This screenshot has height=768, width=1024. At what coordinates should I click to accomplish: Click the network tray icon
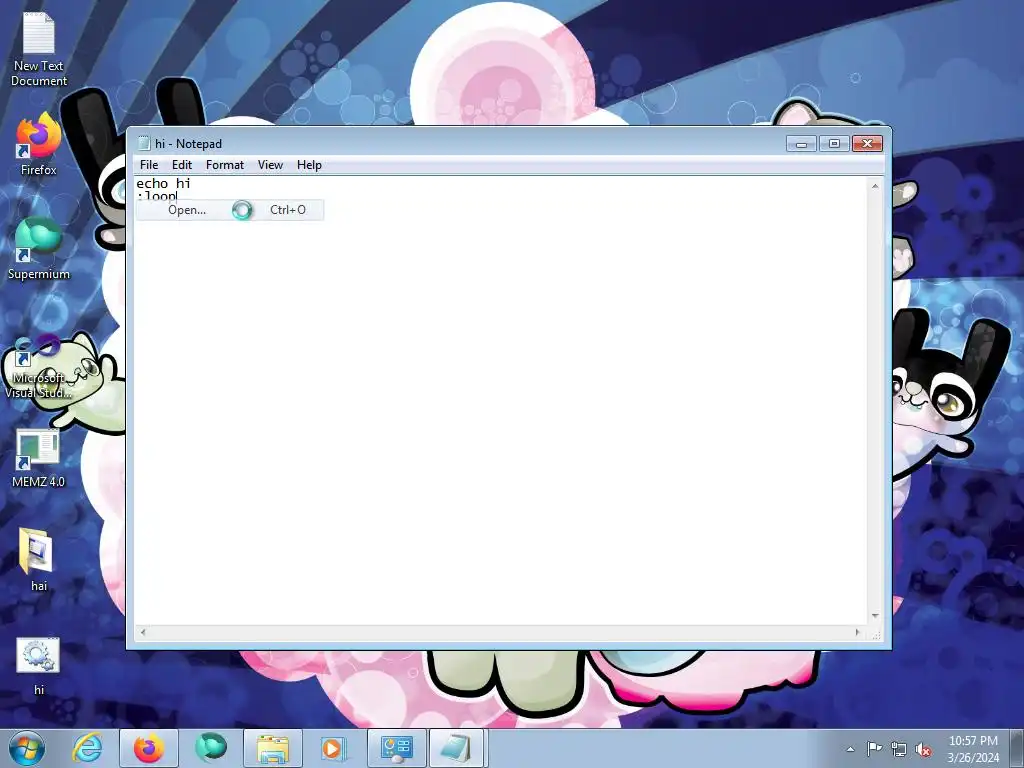pos(899,749)
